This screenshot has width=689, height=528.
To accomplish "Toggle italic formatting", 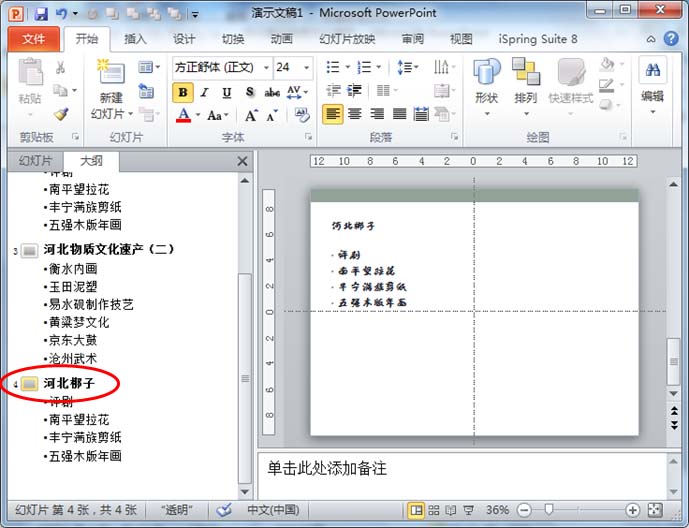I will [x=204, y=92].
